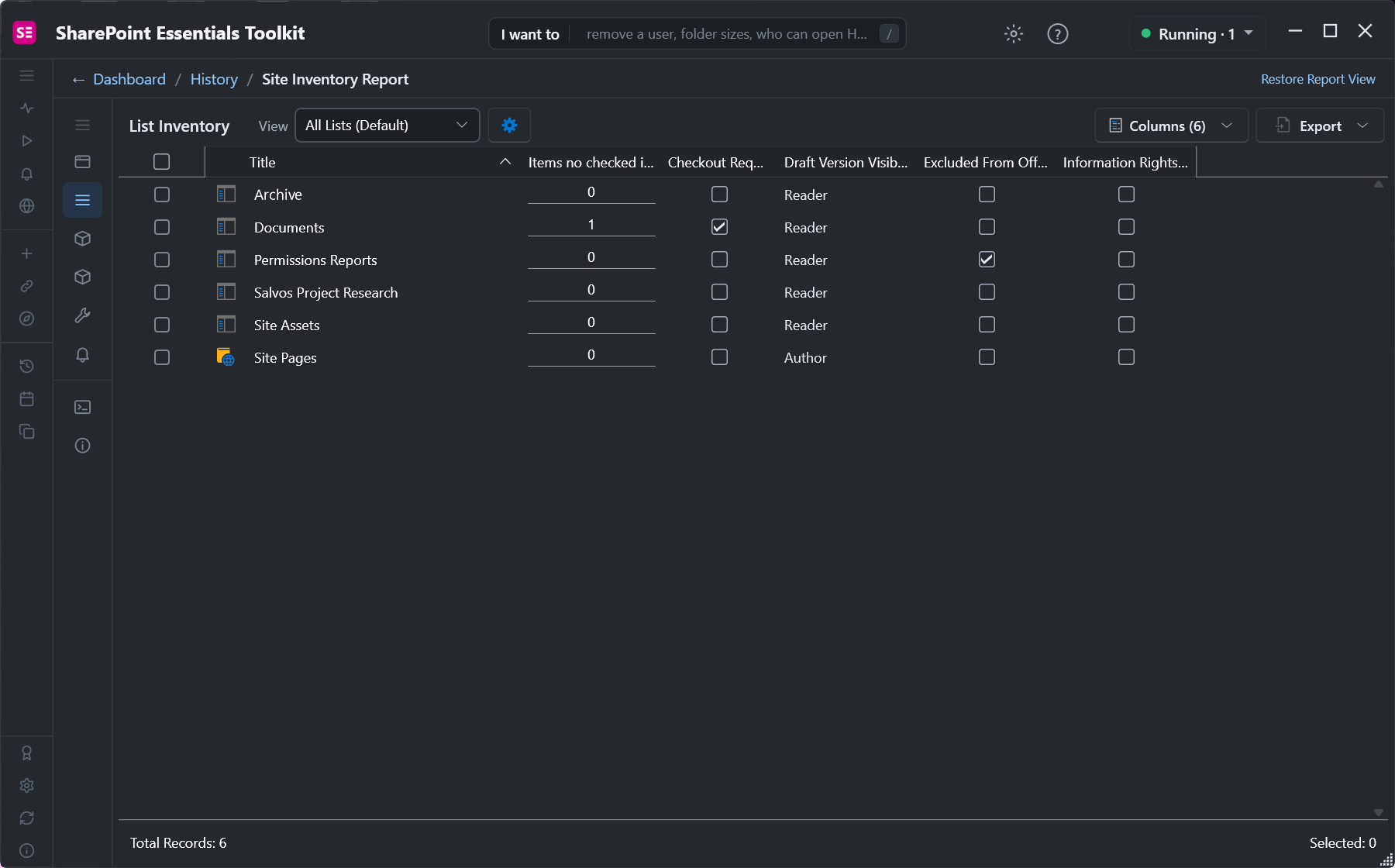Open the Running · 1 status dropdown
This screenshot has height=868, width=1395.
(x=1197, y=34)
